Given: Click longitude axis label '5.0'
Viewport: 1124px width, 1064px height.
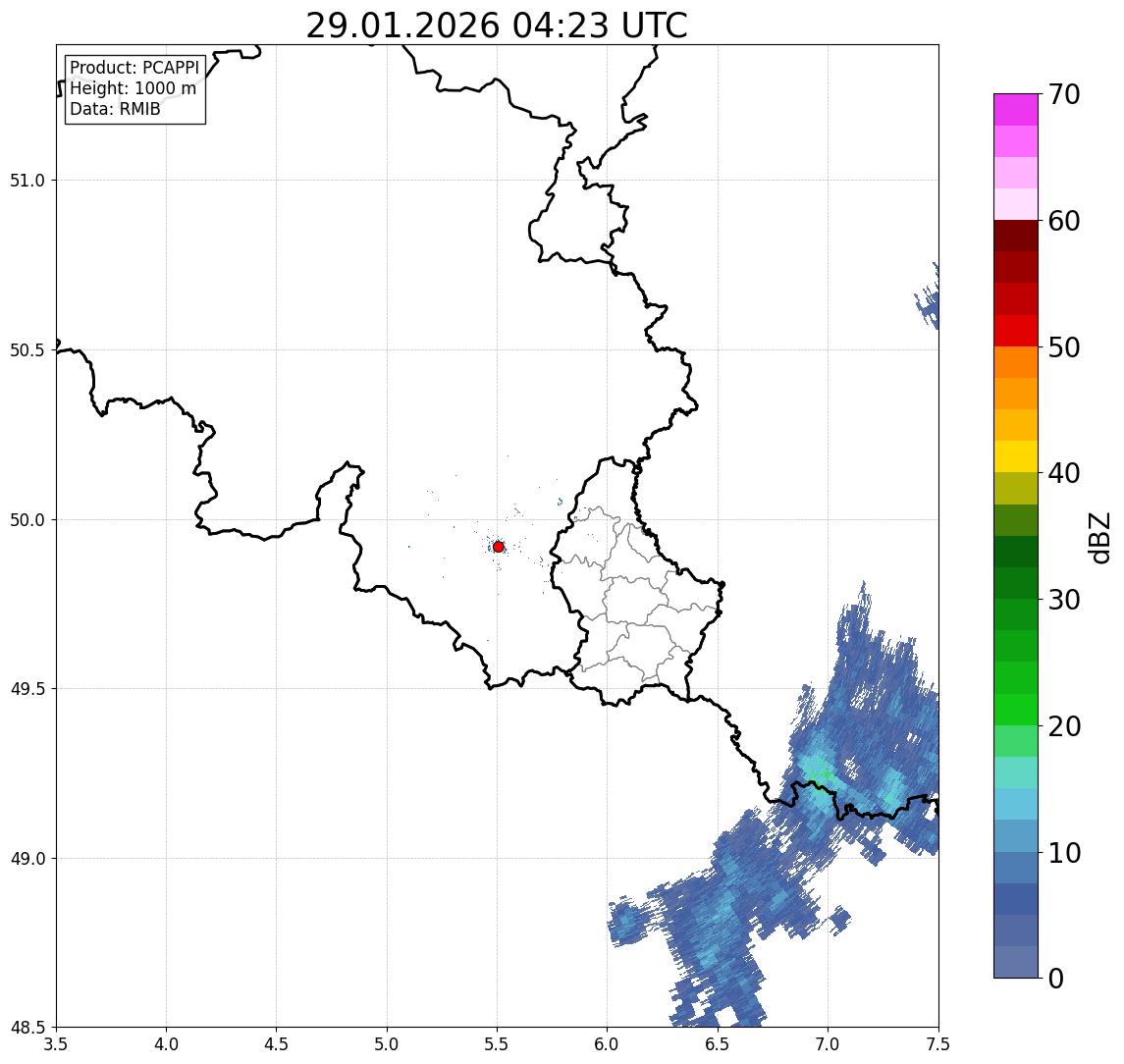Looking at the screenshot, I should pyautogui.click(x=387, y=1044).
